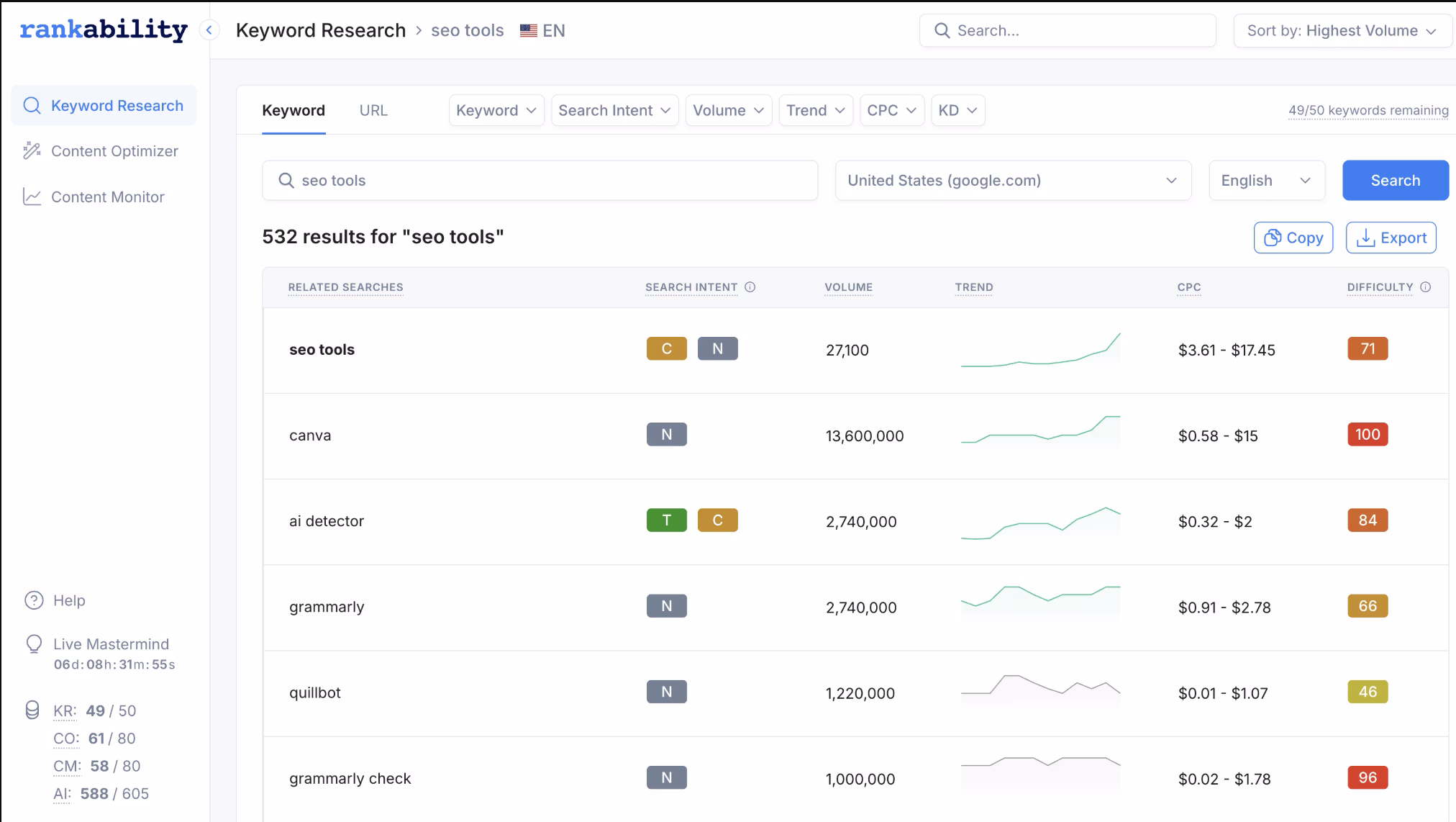Click the difficulty badge 100 for canva
The height and width of the screenshot is (822, 1456).
(x=1367, y=435)
